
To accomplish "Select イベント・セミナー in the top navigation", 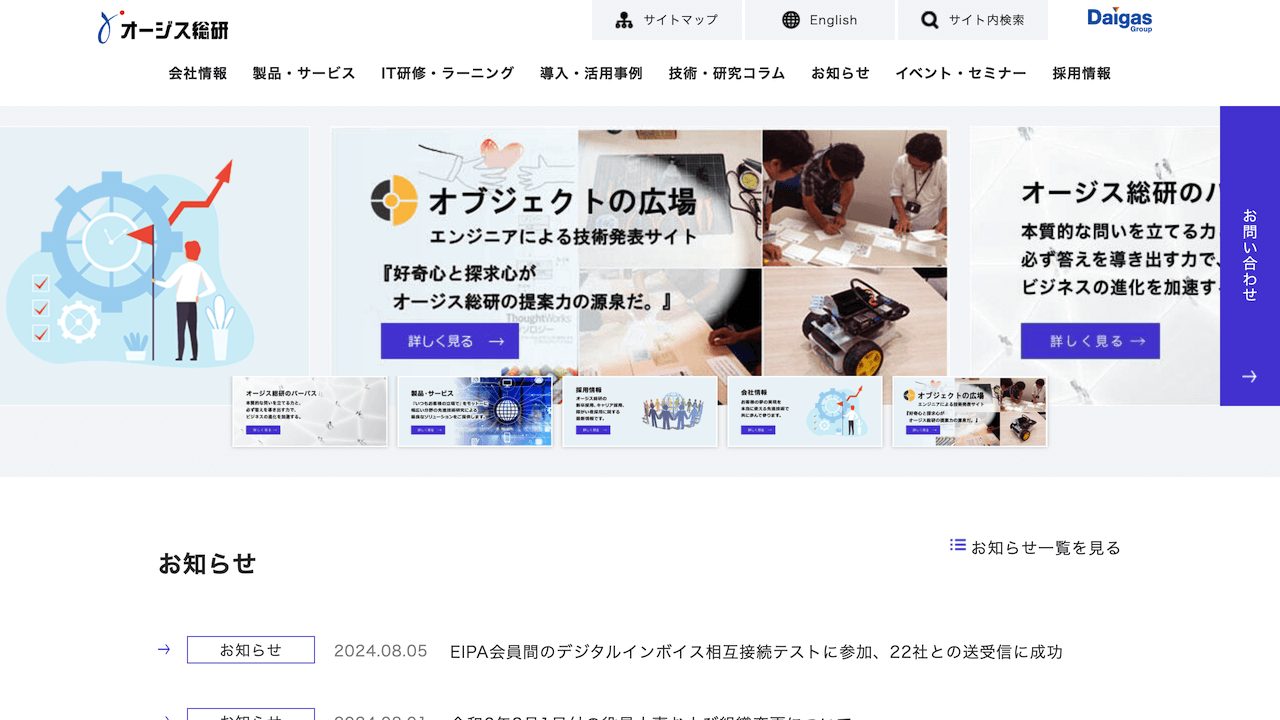I will coord(962,72).
